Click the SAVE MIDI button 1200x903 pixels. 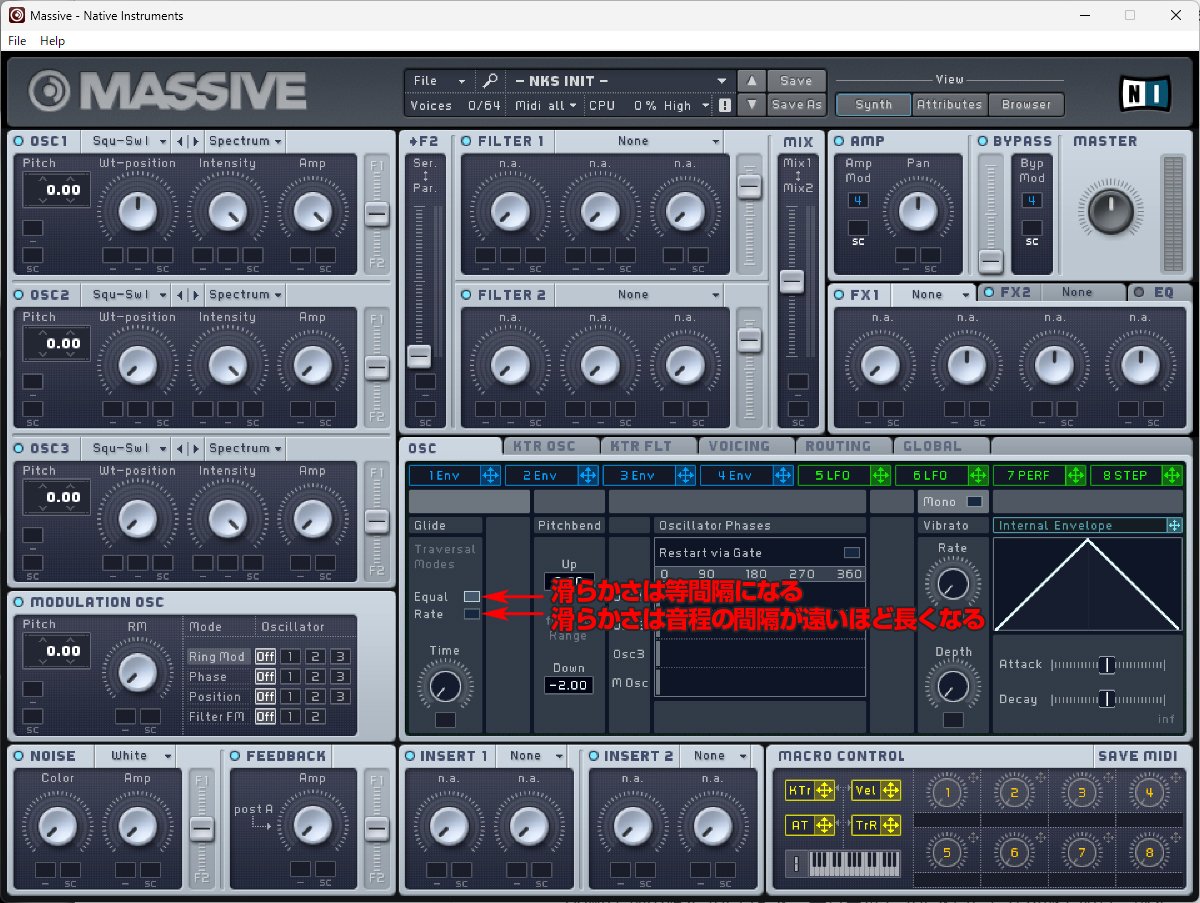(1138, 756)
